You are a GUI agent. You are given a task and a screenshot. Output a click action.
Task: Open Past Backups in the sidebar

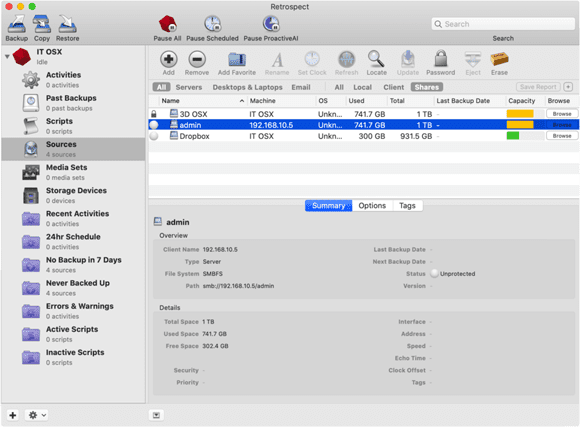pyautogui.click(x=73, y=103)
